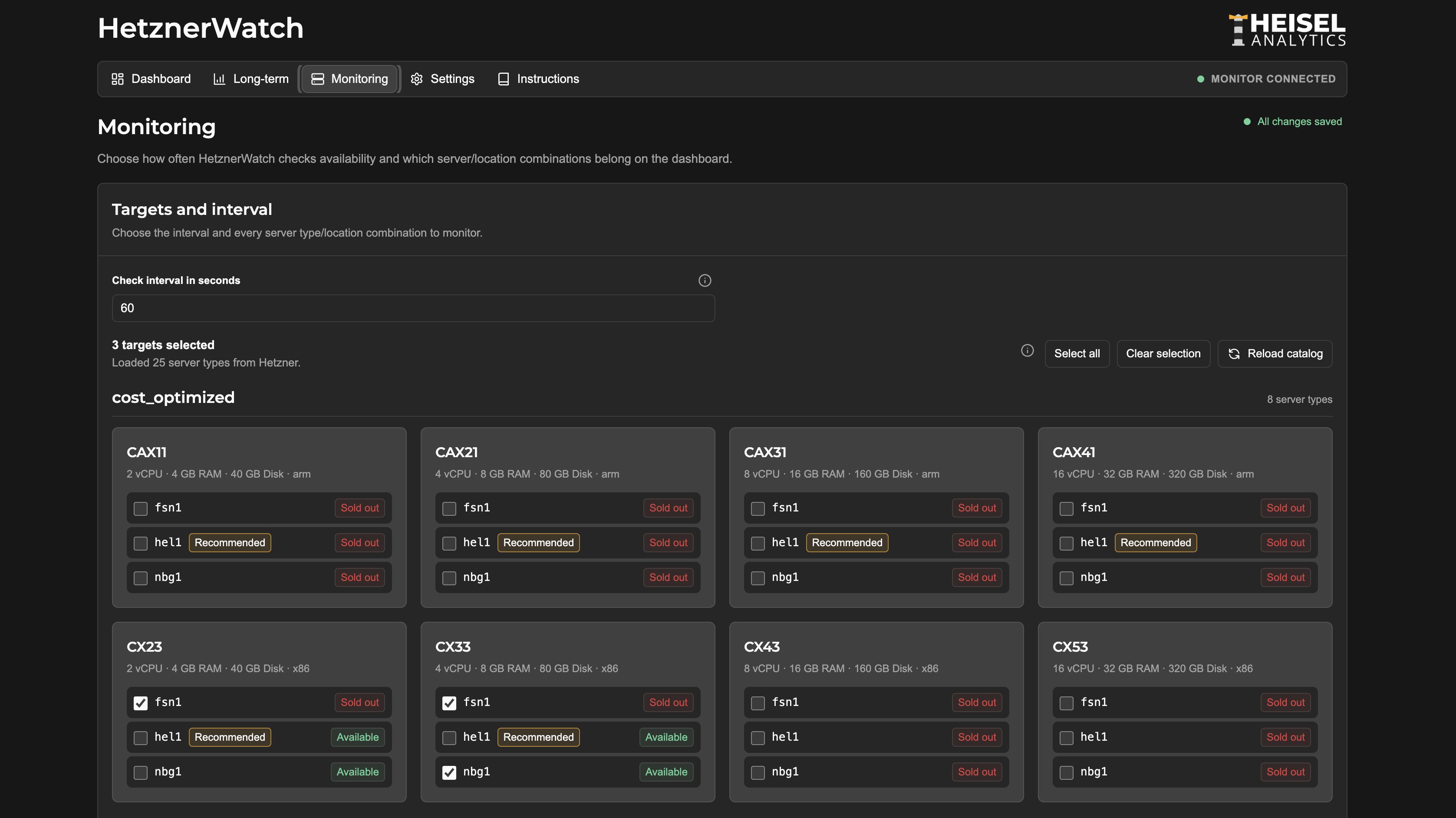Open the Instructions tab
1456x818 pixels.
click(x=538, y=79)
